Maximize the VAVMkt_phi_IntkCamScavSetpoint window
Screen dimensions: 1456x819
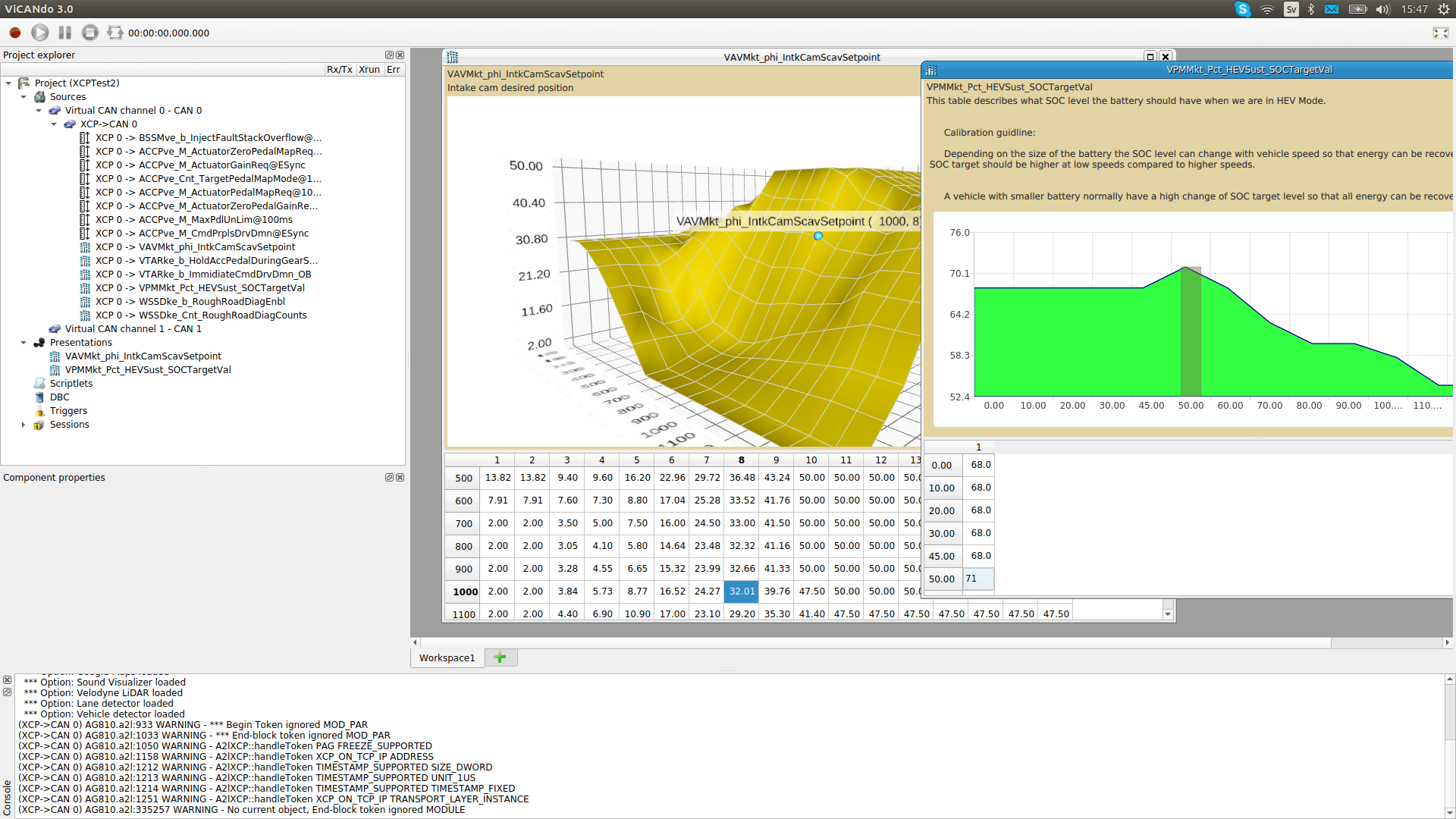point(1150,57)
